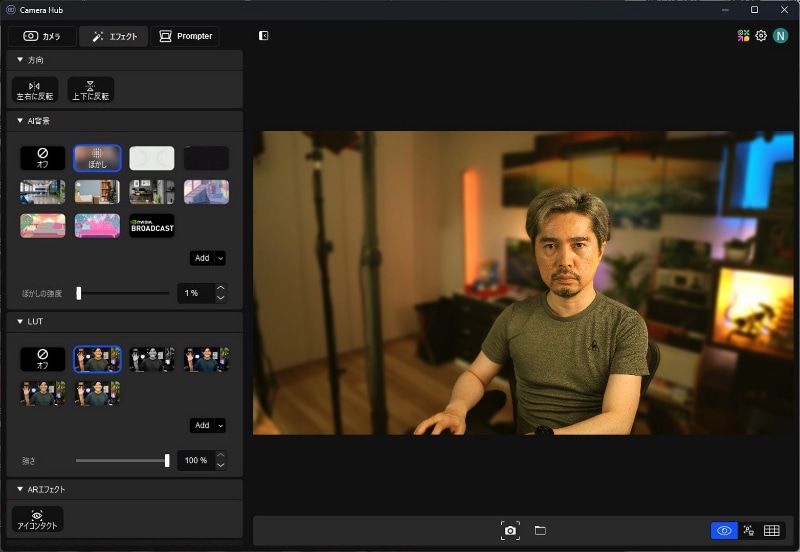Screen dimensions: 800x552
Task: Toggle the sidebar panel icon
Action: point(263,36)
